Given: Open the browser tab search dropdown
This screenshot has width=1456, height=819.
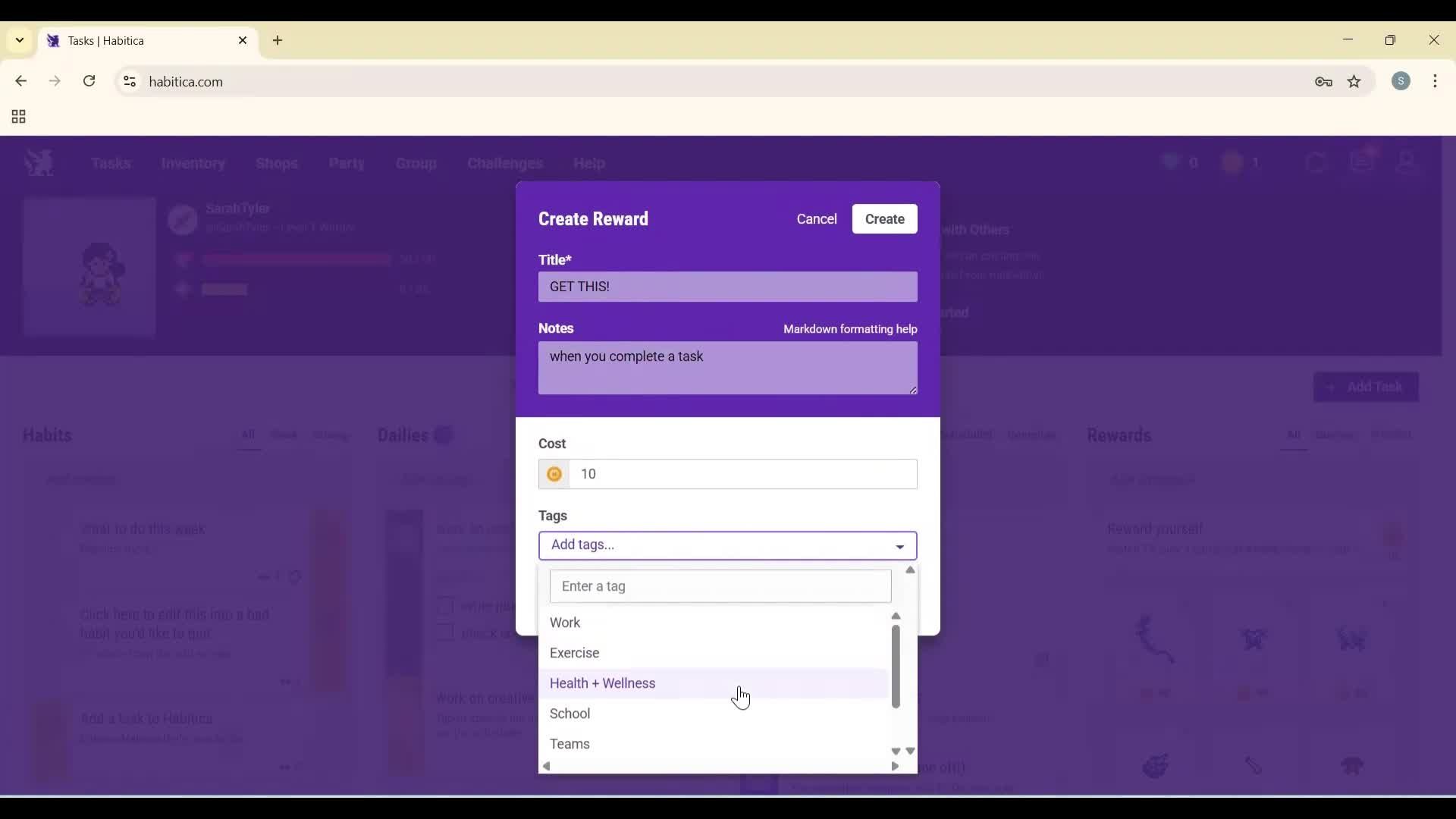Looking at the screenshot, I should click(19, 40).
